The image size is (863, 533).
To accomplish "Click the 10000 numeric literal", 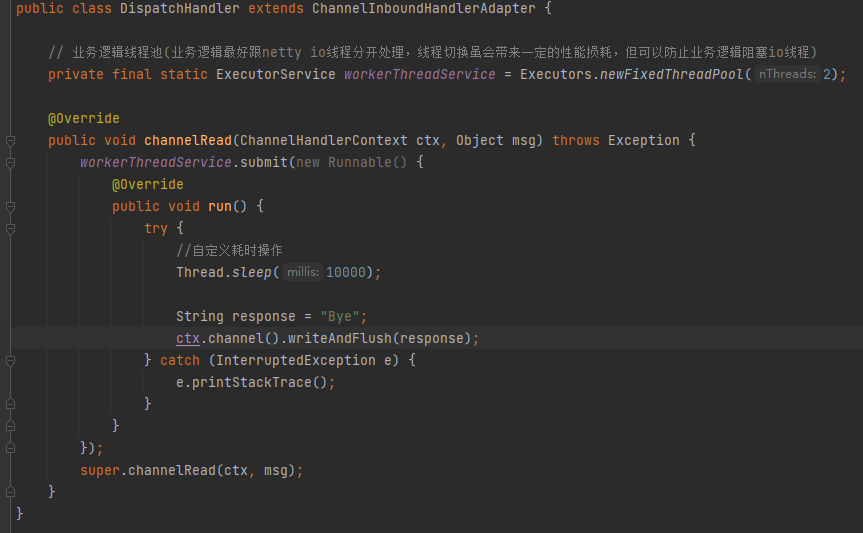I will 346,273.
